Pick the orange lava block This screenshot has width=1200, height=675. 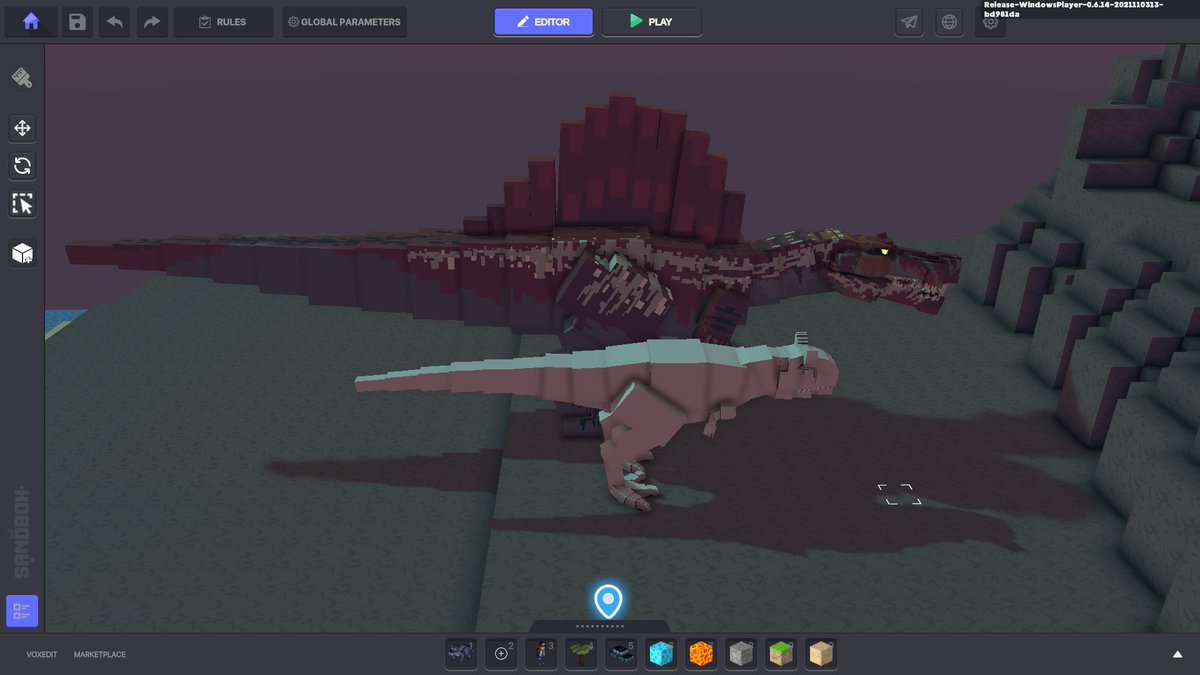tap(701, 654)
